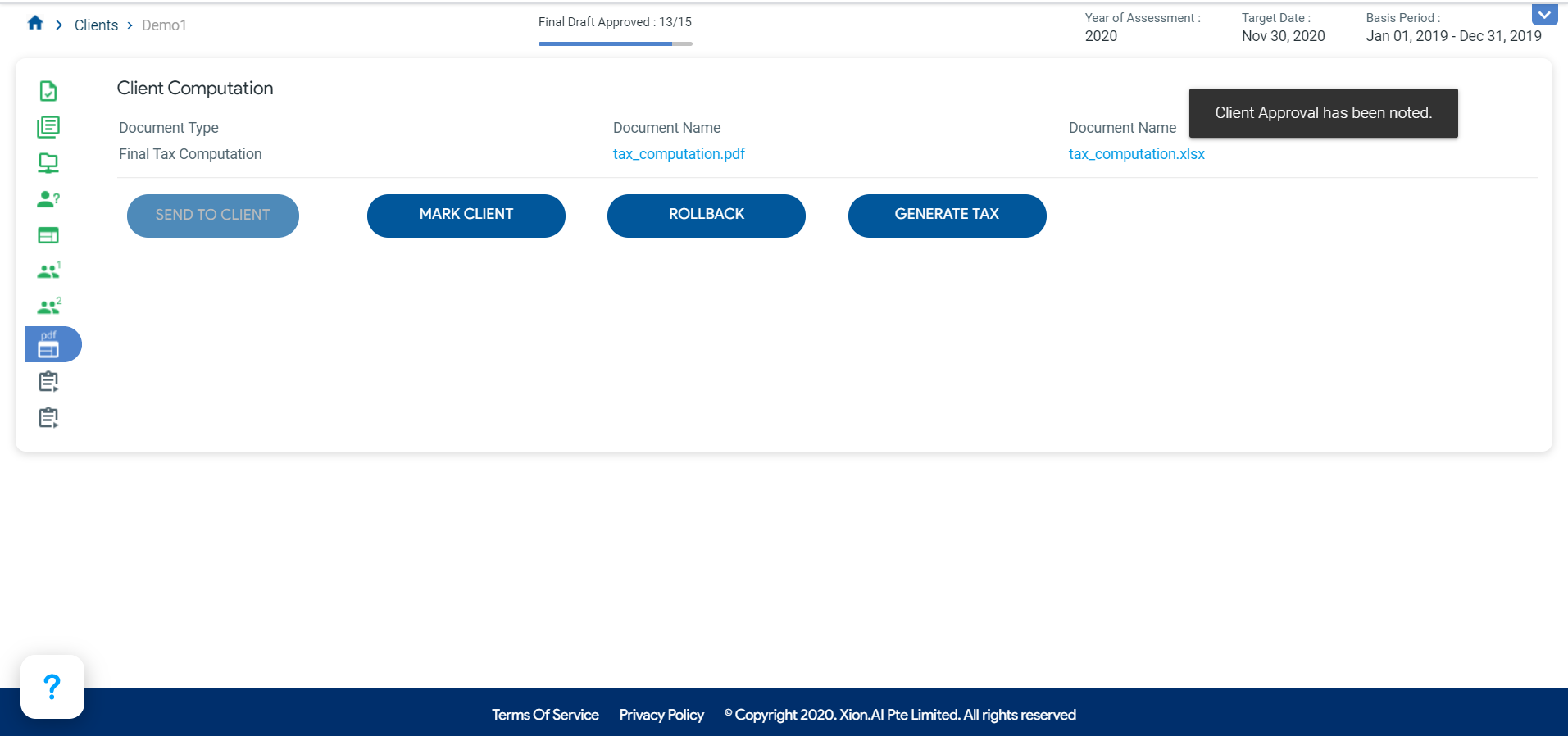This screenshot has width=1568, height=736.
Task: Click the green table layout sidebar icon
Action: pyautogui.click(x=48, y=236)
